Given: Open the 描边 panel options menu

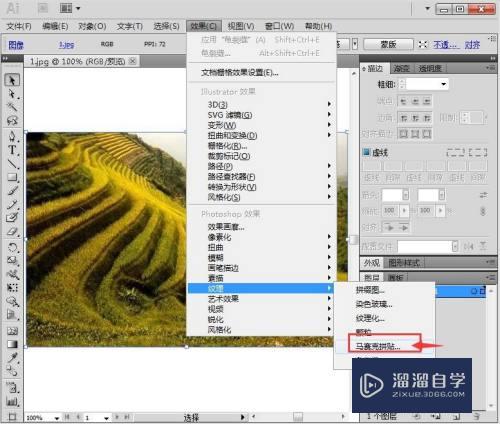Looking at the screenshot, I should click(x=490, y=68).
